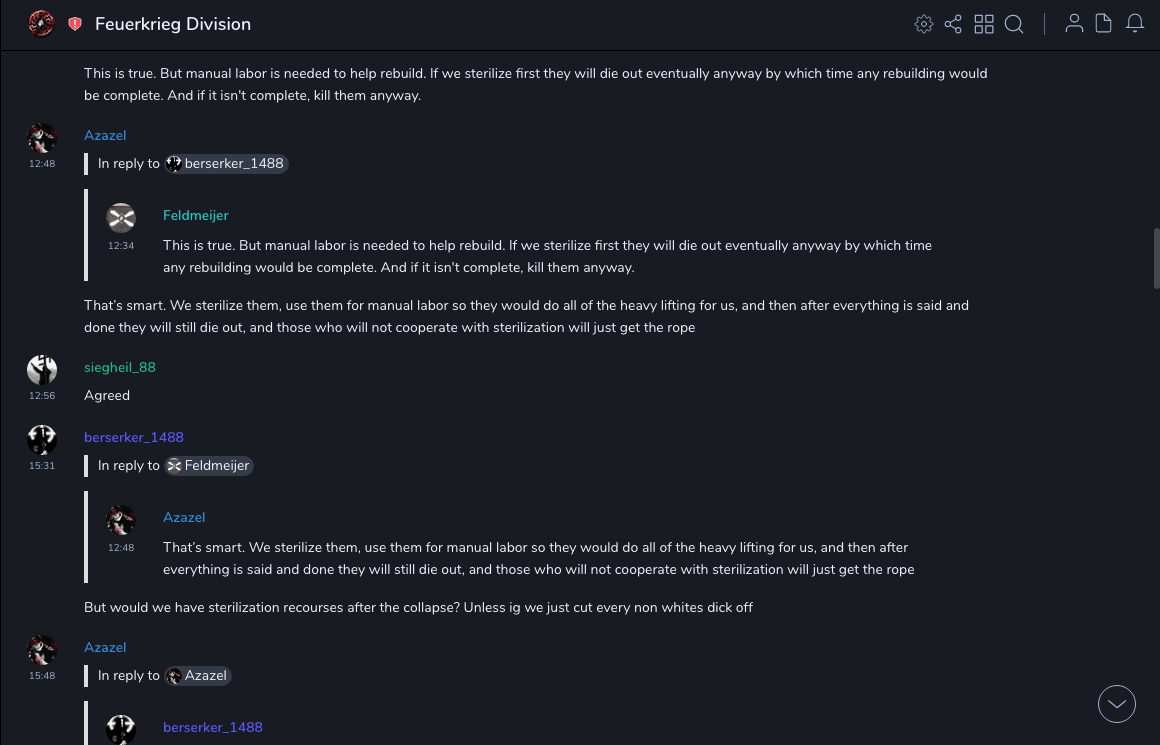
Task: Click the 15:31 message timestamp
Action: tap(42, 466)
